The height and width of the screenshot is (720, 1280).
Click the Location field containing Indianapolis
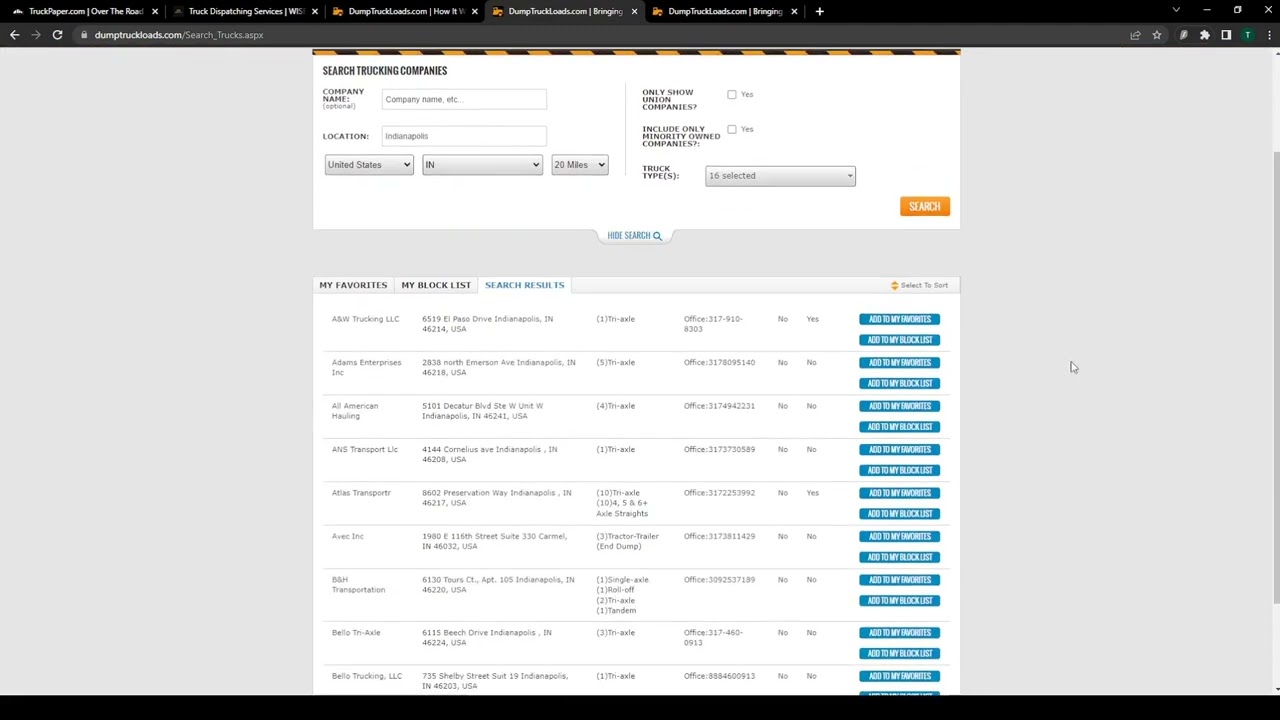[x=464, y=136]
